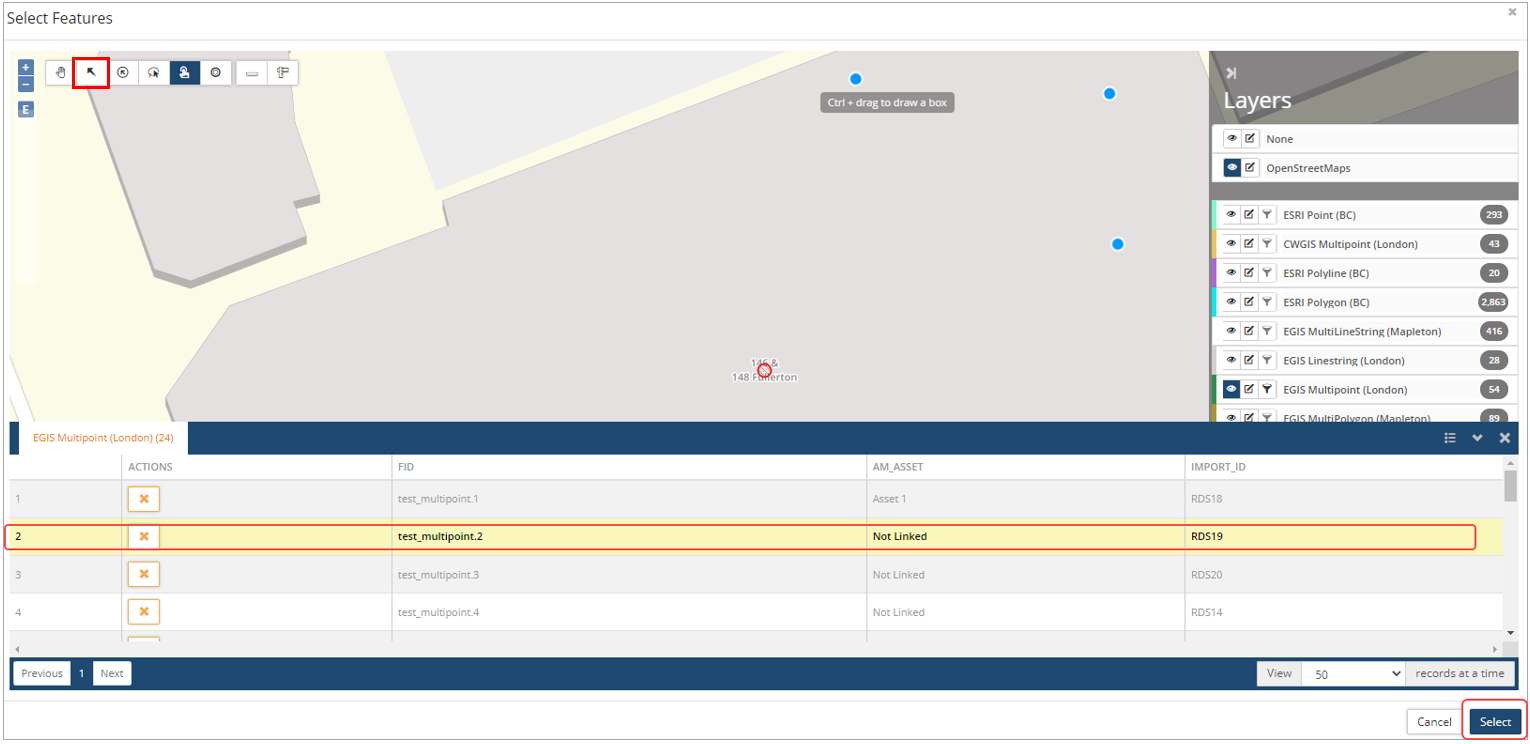Filter the ESRI Point (BC) layer
Image resolution: width=1530 pixels, height=744 pixels.
coord(1267,215)
